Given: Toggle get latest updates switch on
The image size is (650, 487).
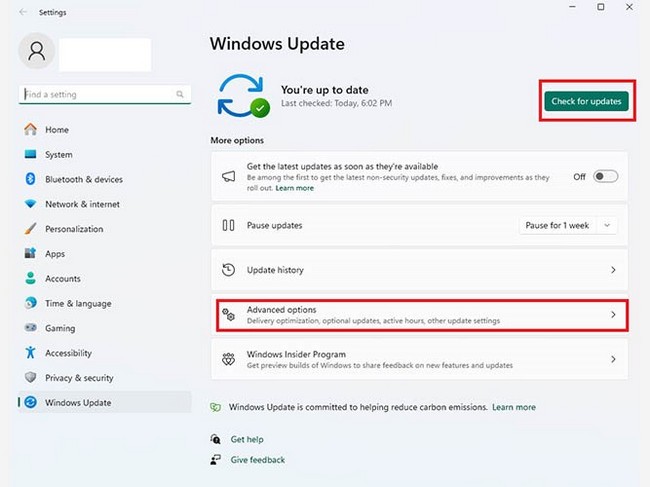Looking at the screenshot, I should pyautogui.click(x=605, y=177).
